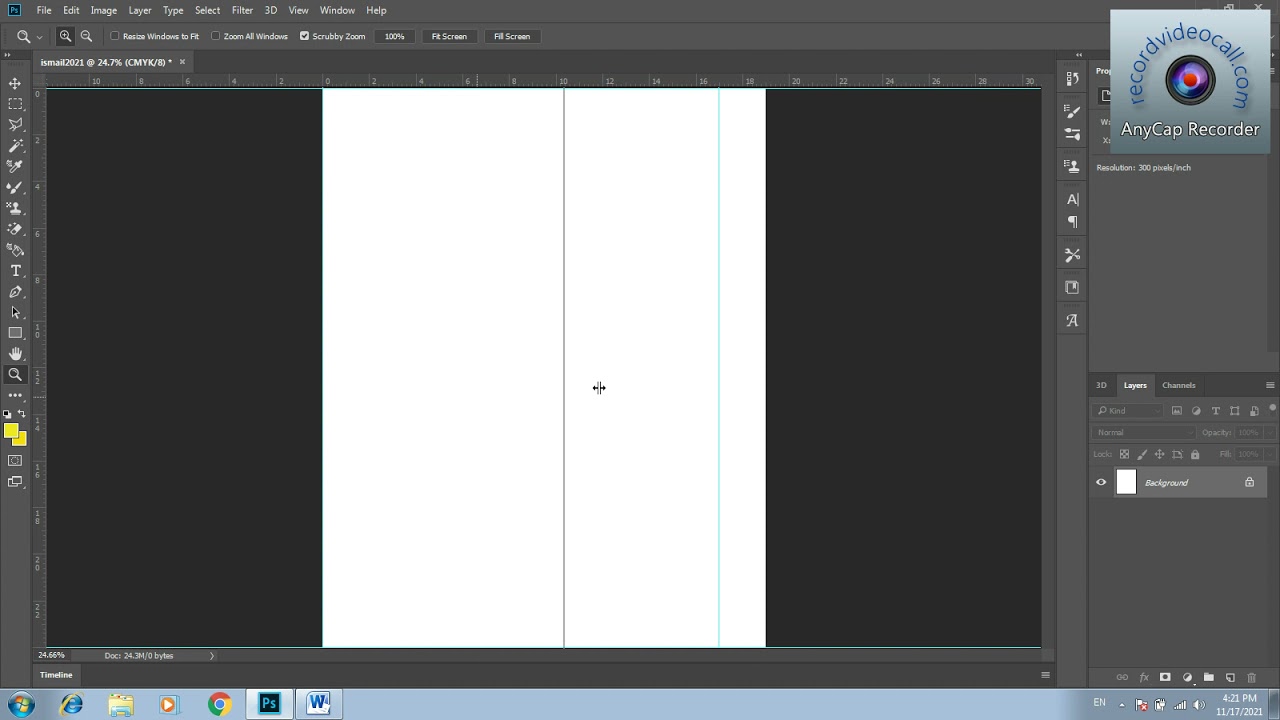Select the Rectangle shape tool
1280x720 pixels.
pos(15,333)
